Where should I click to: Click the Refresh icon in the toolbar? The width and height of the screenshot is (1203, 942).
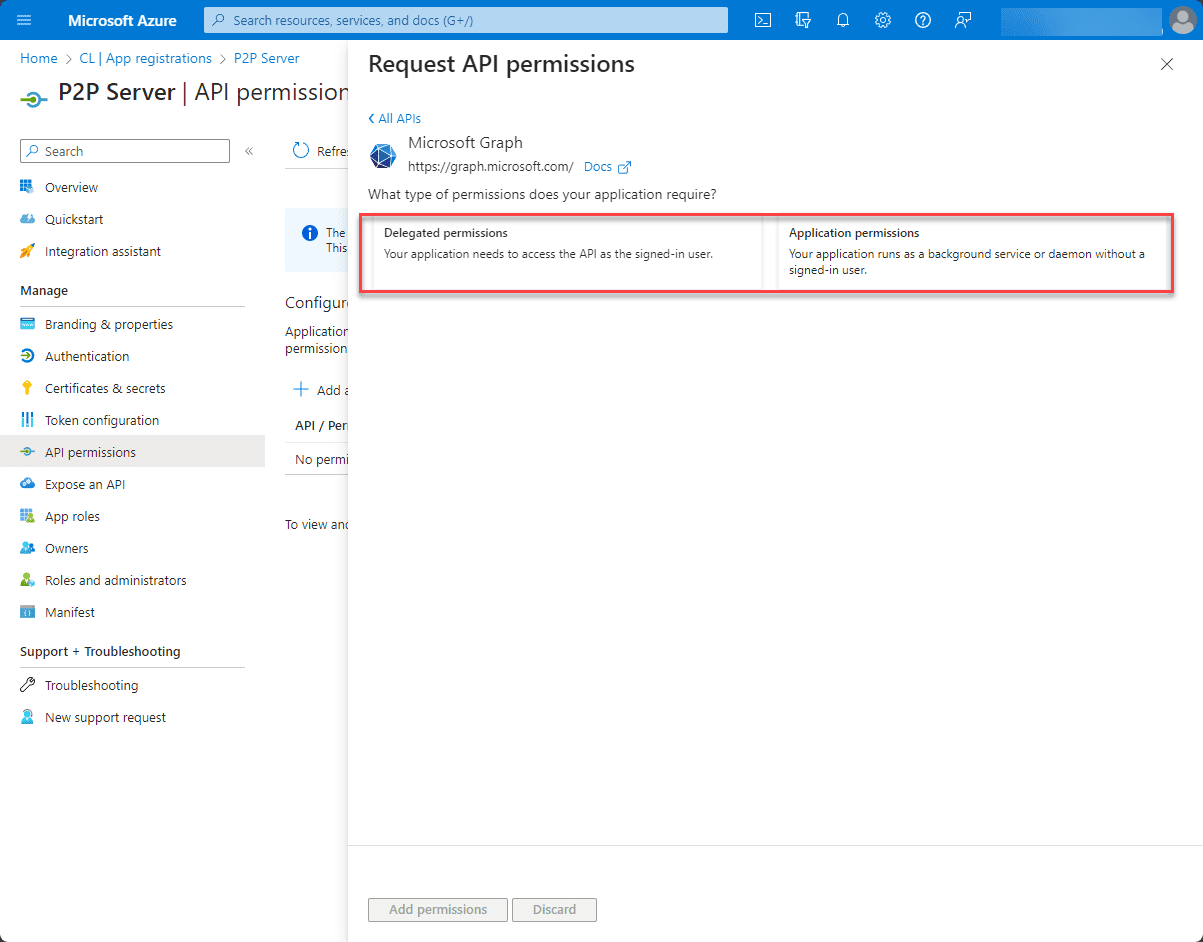point(301,151)
